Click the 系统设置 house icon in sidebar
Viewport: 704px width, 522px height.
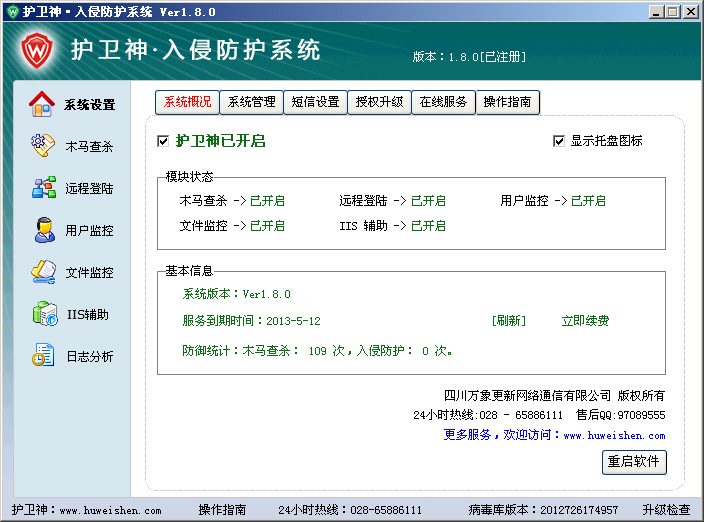(x=42, y=104)
